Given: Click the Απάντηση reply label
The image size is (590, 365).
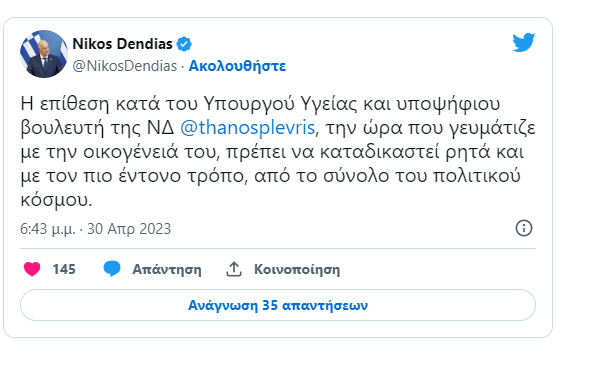Looking at the screenshot, I should (167, 269).
